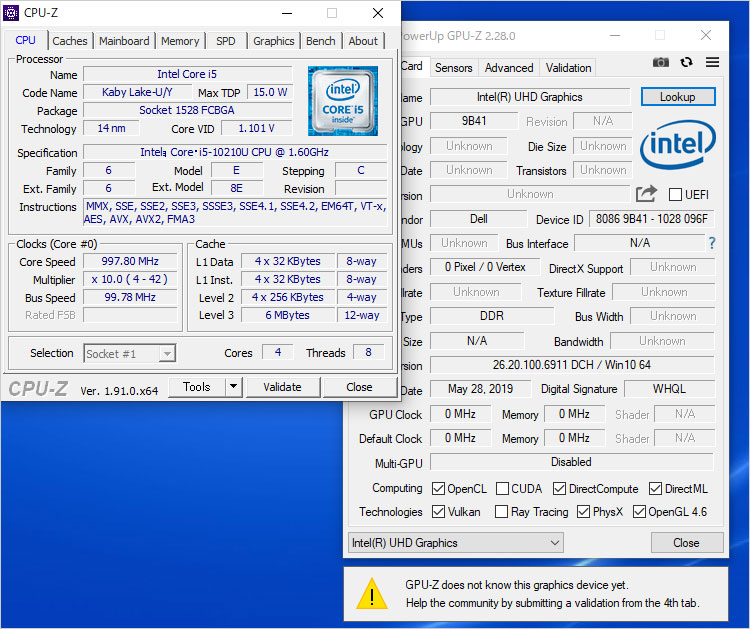
Task: Click the Specification field i5-10210U
Action: click(234, 152)
